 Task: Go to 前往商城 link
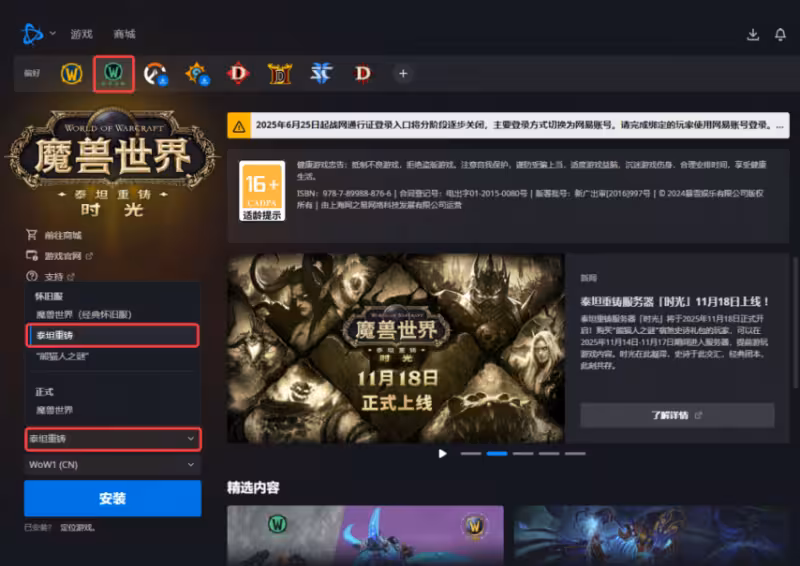coord(63,235)
